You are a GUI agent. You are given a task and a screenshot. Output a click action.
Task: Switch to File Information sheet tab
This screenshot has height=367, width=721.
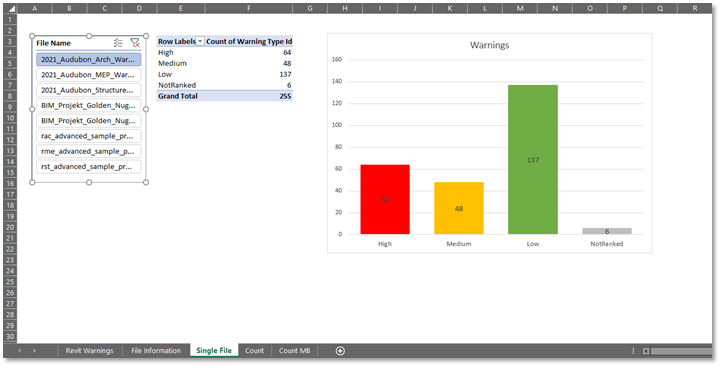tap(156, 350)
